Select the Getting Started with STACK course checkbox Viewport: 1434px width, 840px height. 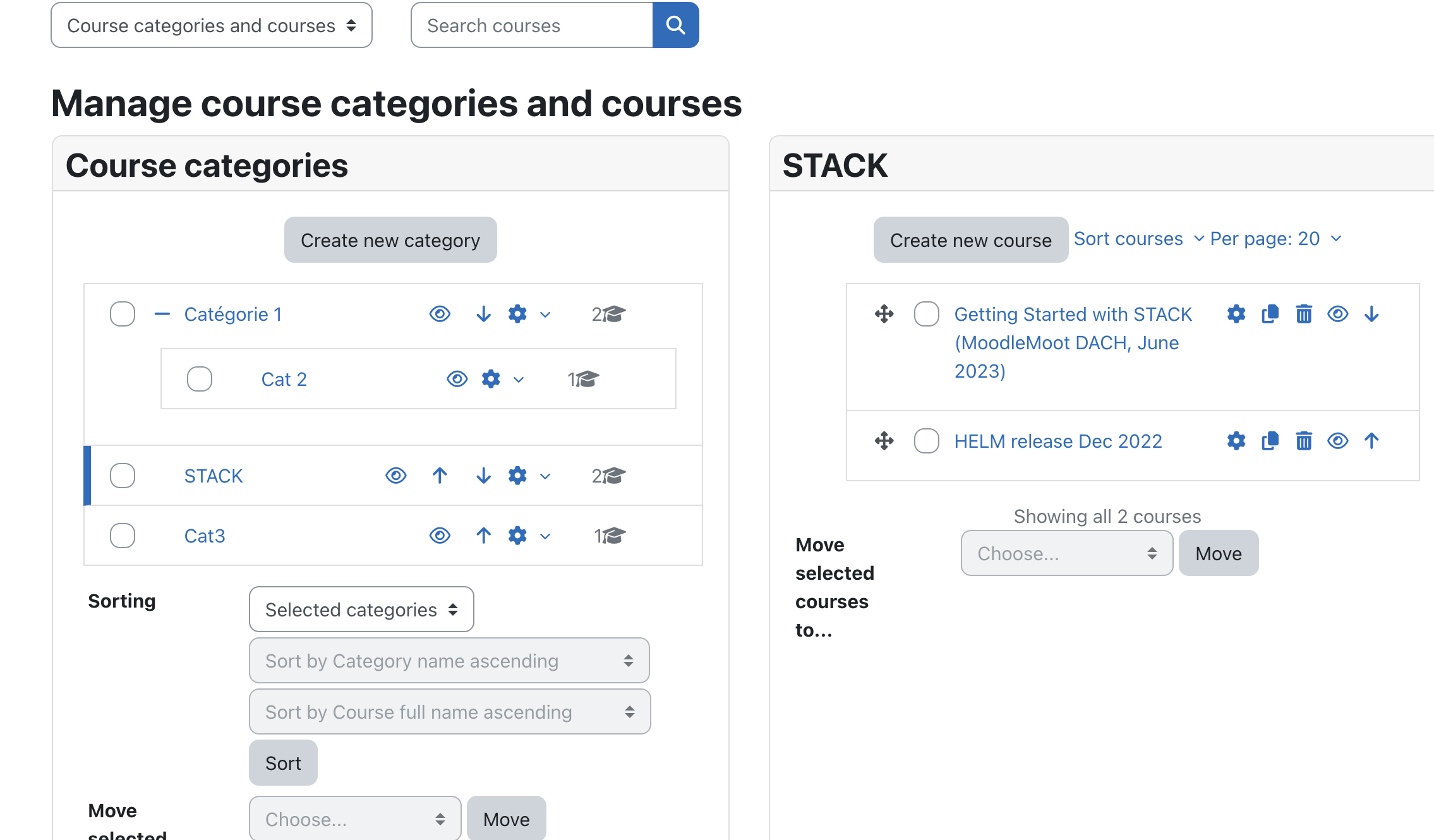click(927, 314)
